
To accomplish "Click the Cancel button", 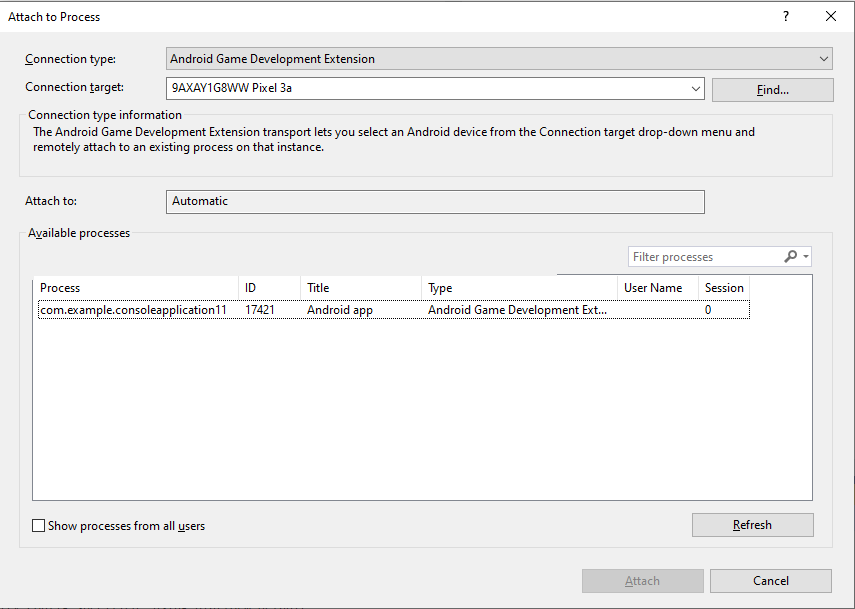I will tap(770, 581).
